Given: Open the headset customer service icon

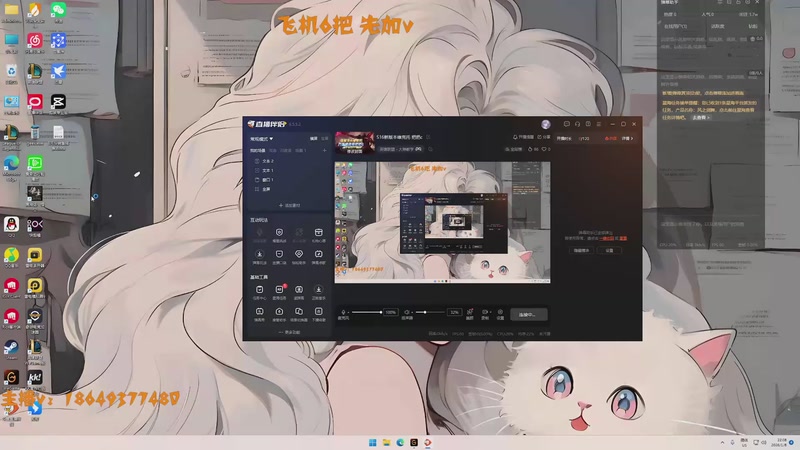Looking at the screenshot, I should point(577,124).
